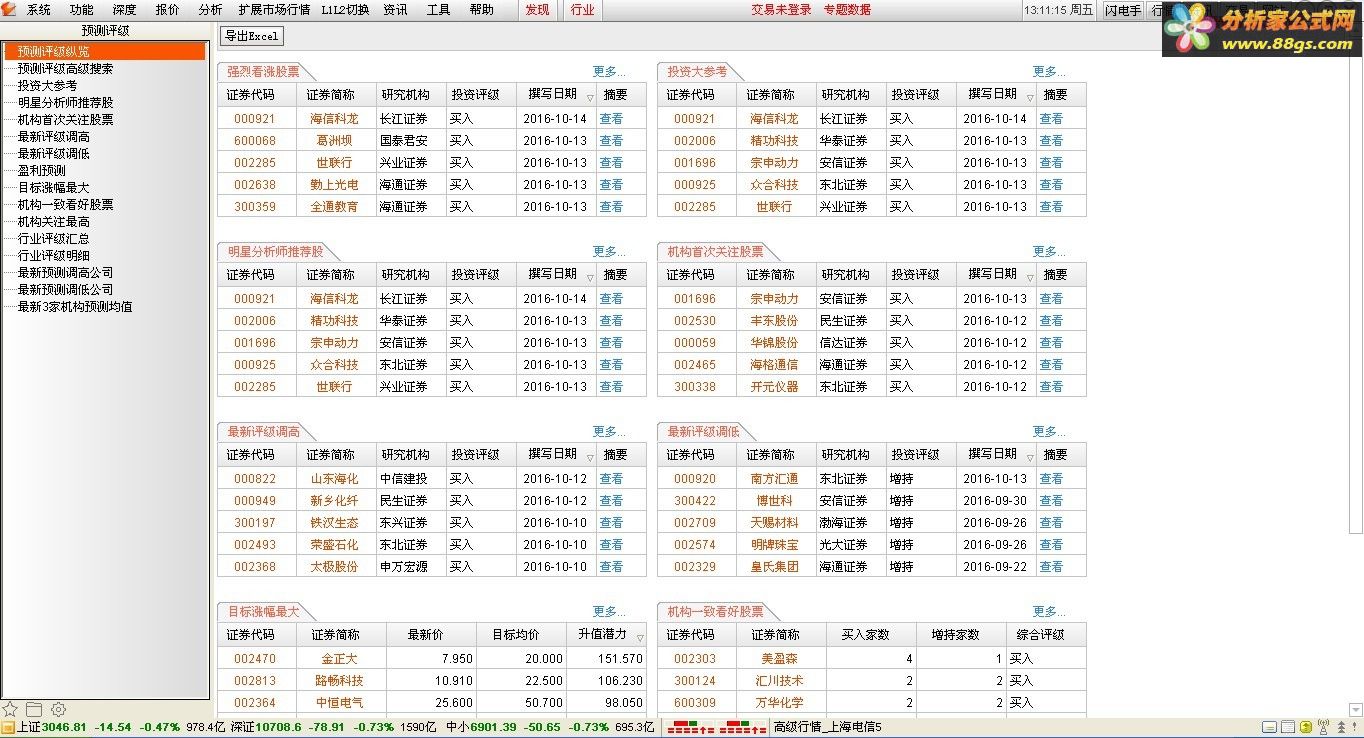Open the 报价 menu
Image resolution: width=1364 pixels, height=738 pixels.
168,10
